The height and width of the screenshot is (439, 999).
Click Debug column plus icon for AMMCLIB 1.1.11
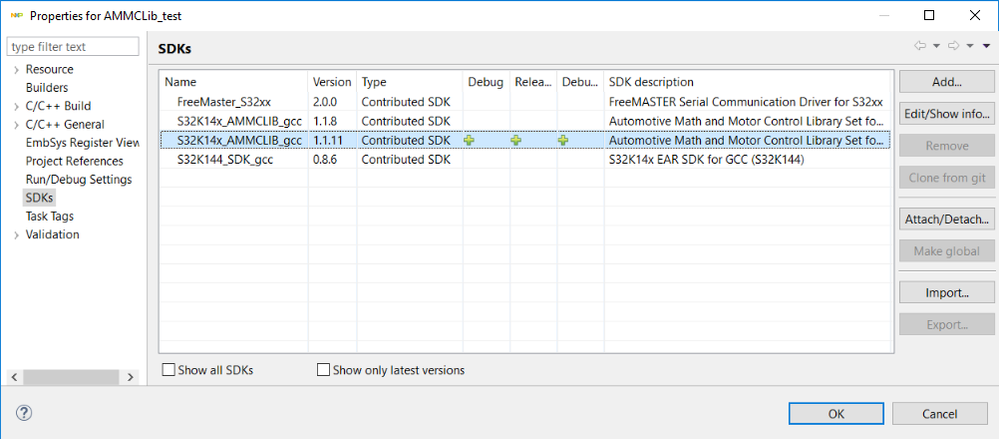[468, 141]
